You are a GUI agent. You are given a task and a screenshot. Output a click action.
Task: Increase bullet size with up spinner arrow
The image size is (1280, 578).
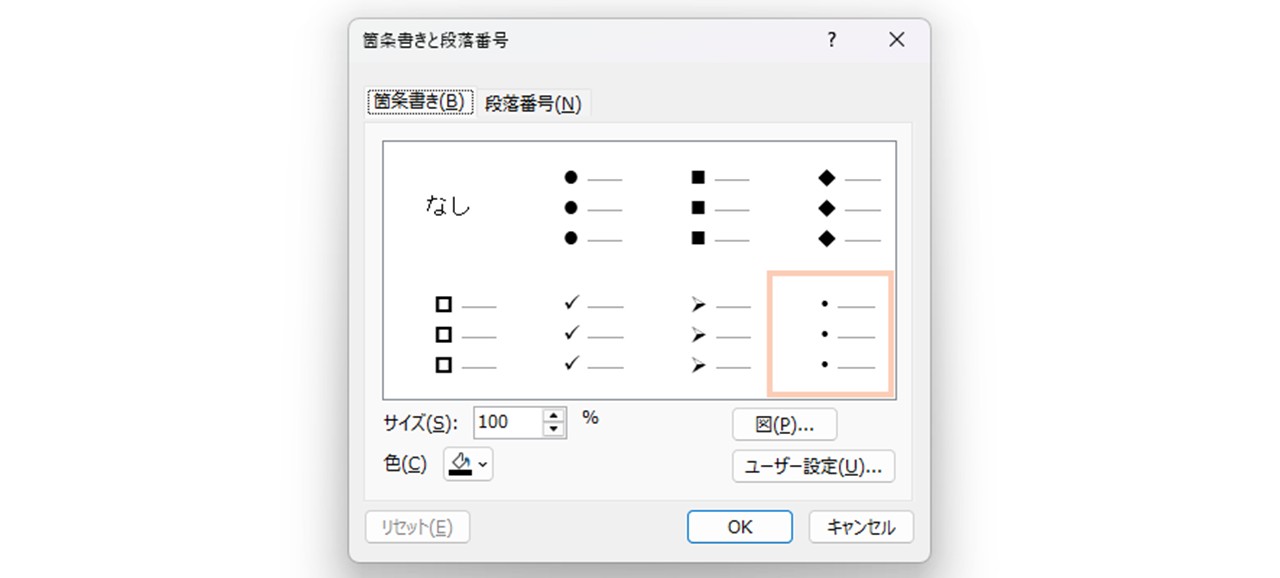tap(554, 415)
